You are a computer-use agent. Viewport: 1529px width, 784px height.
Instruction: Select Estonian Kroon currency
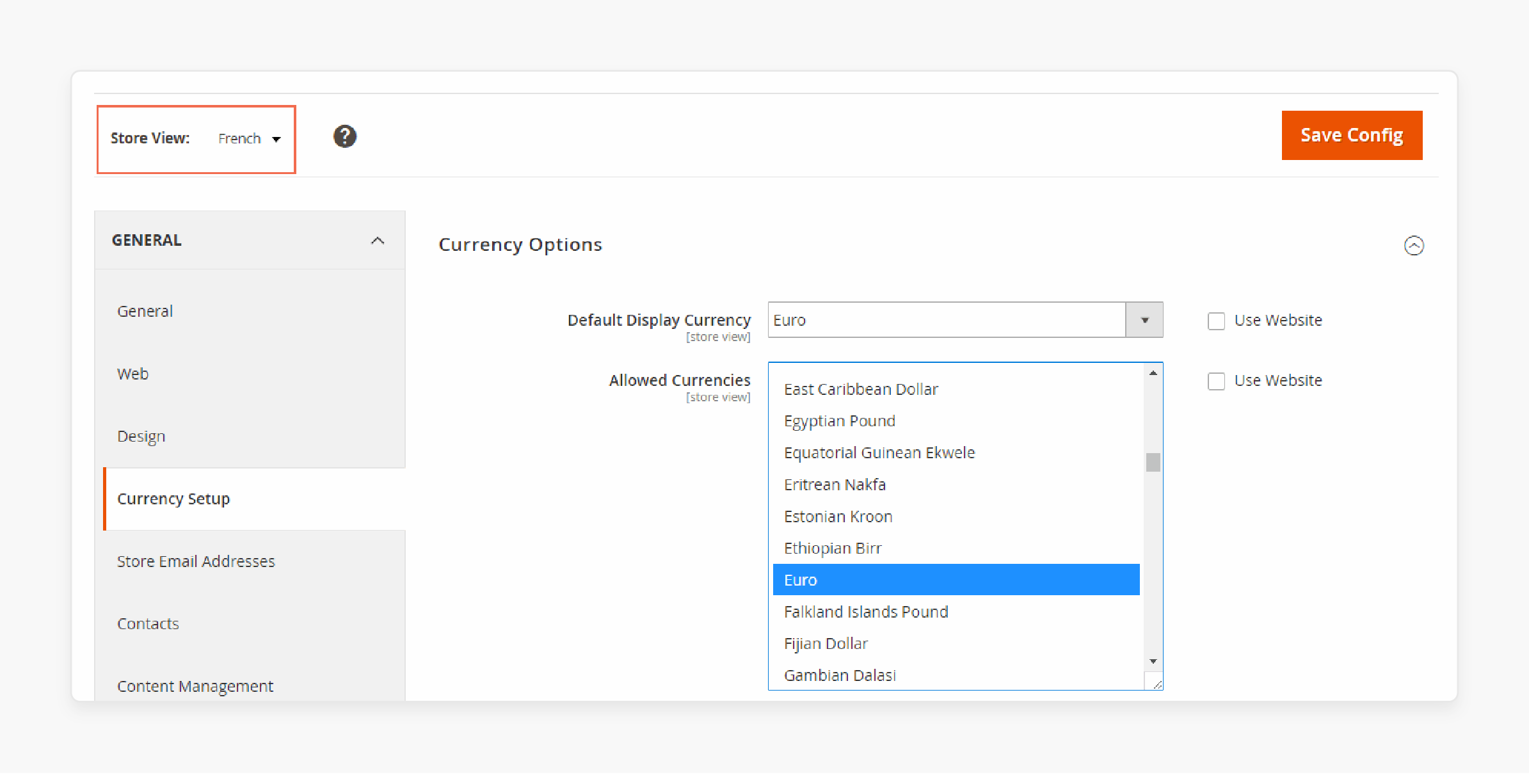coord(956,516)
